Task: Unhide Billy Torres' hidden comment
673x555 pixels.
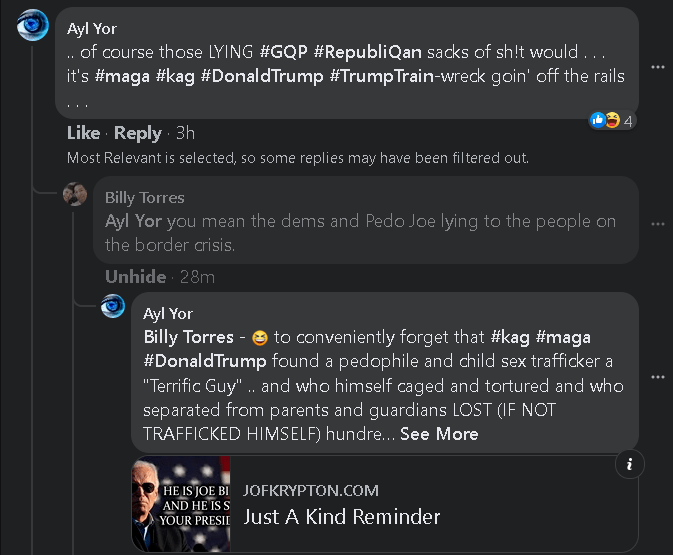Action: coord(135,276)
